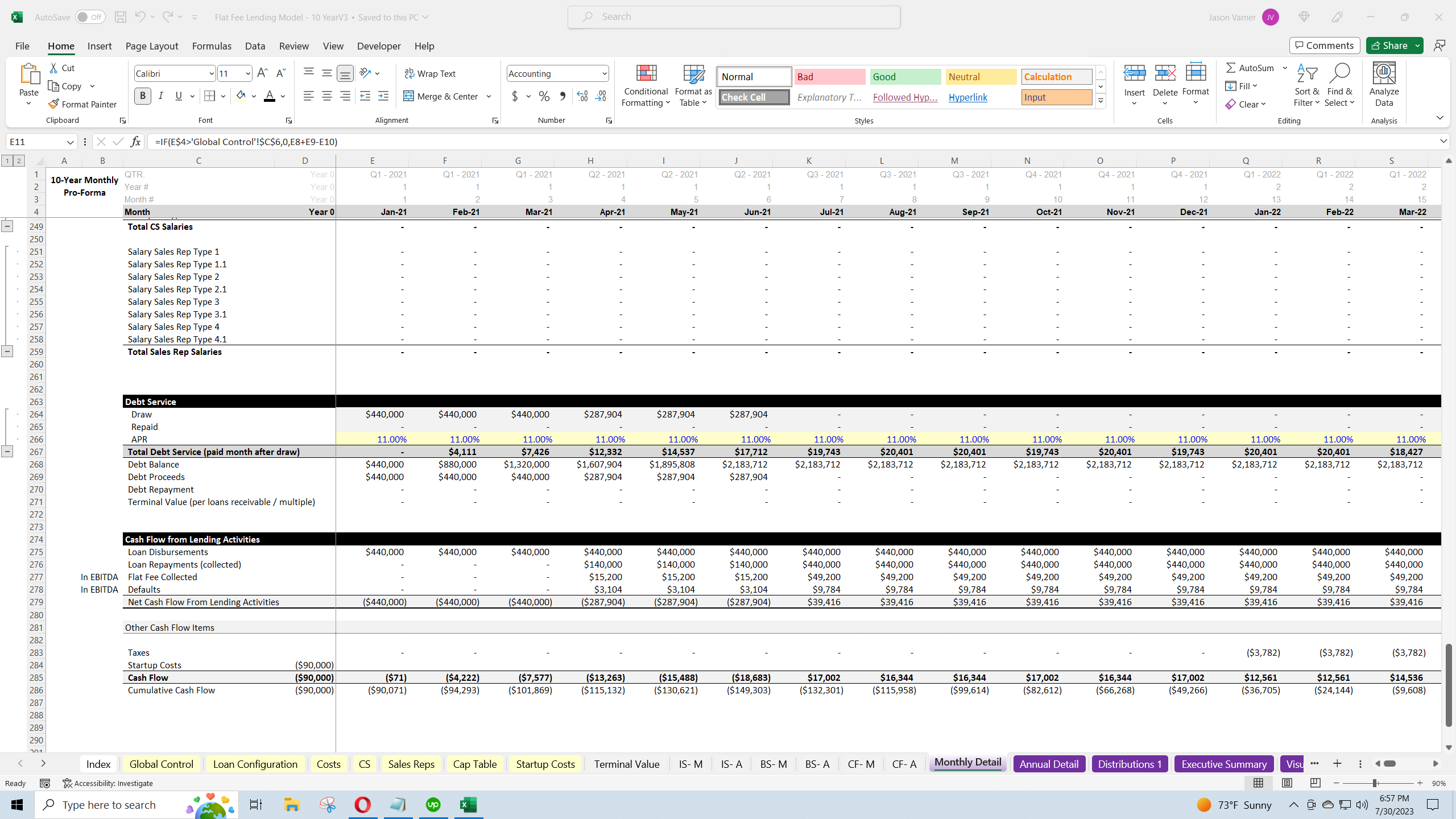Open Format as Table gallery
This screenshot has height=819, width=1456.
tap(693, 85)
